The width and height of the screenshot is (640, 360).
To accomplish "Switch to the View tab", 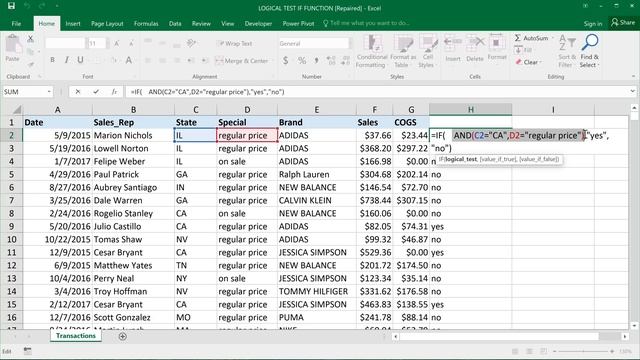I will click(228, 24).
